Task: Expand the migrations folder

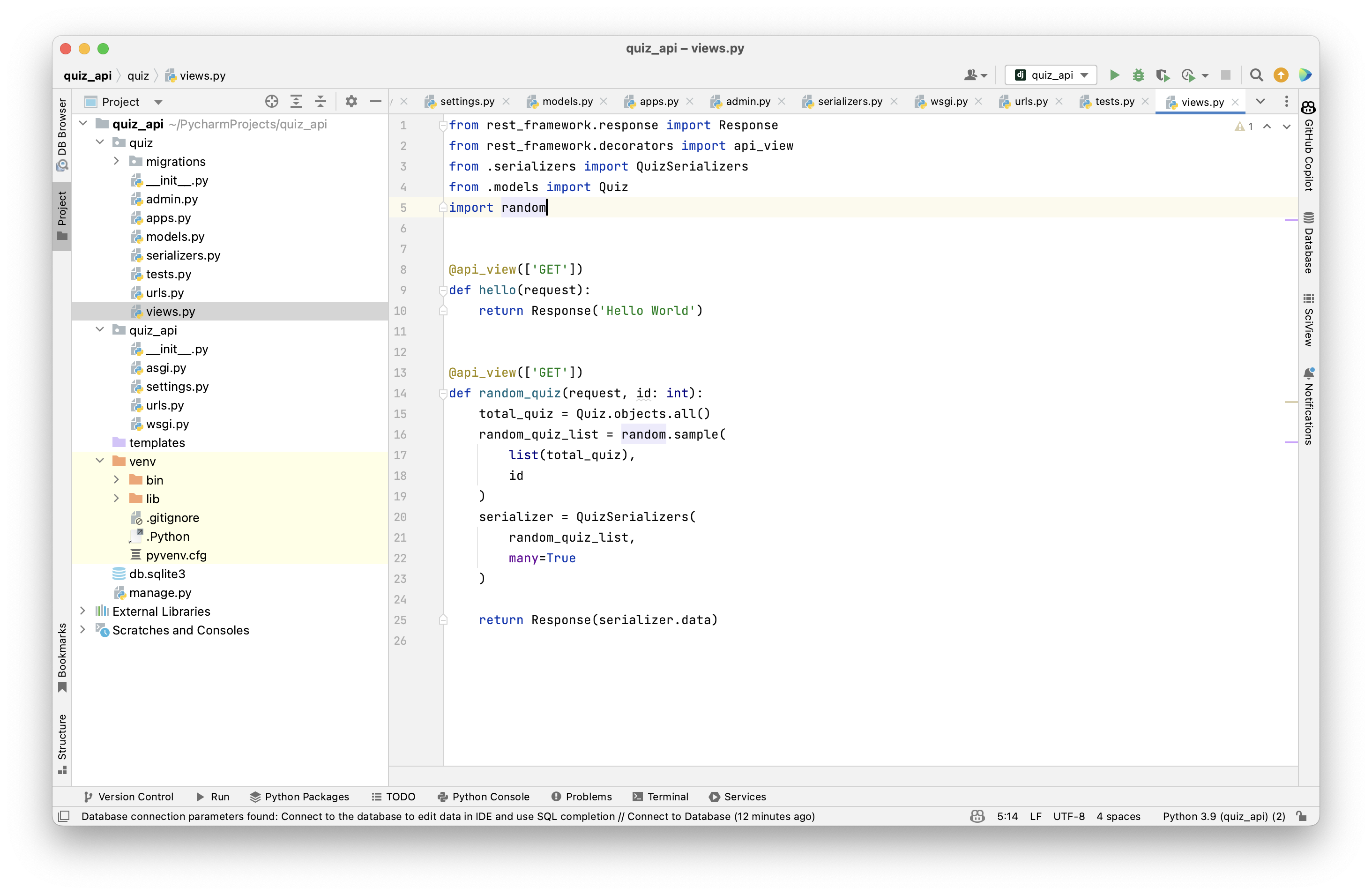Action: [117, 161]
